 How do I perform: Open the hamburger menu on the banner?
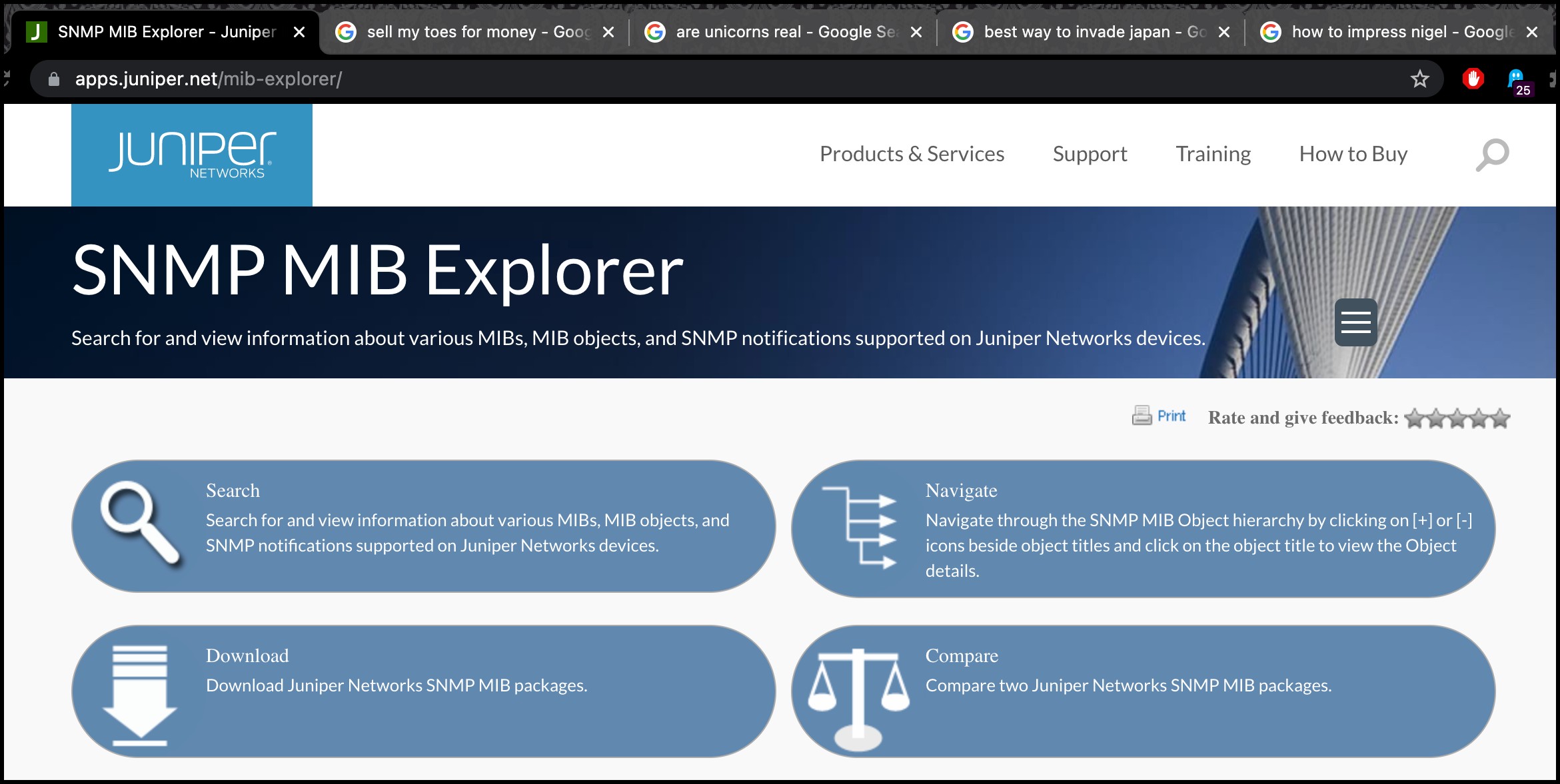[1356, 322]
